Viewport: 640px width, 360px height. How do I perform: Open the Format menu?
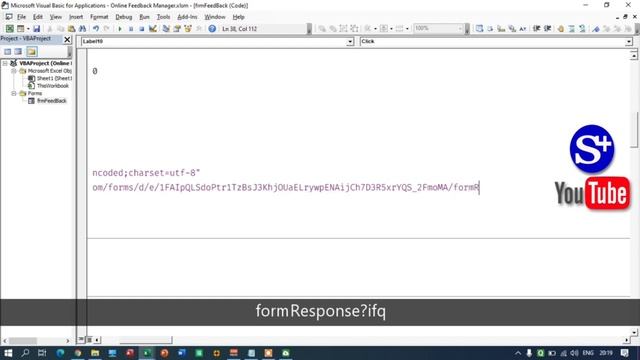pos(99,17)
